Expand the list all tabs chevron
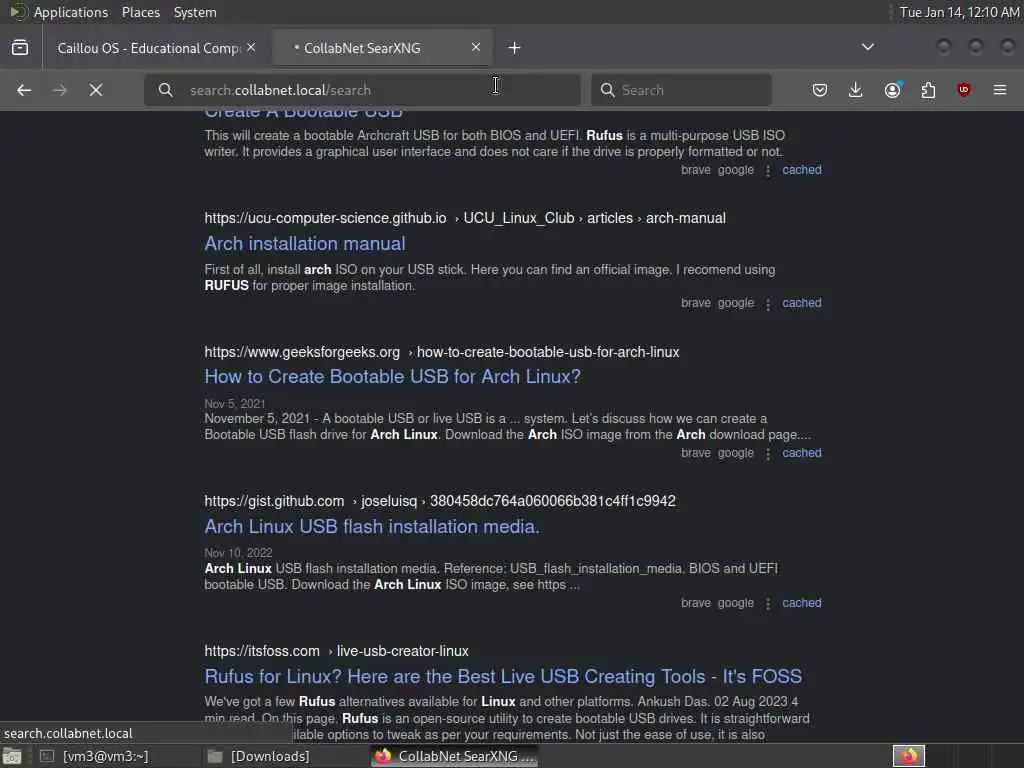Viewport: 1024px width, 768px height. click(x=867, y=47)
